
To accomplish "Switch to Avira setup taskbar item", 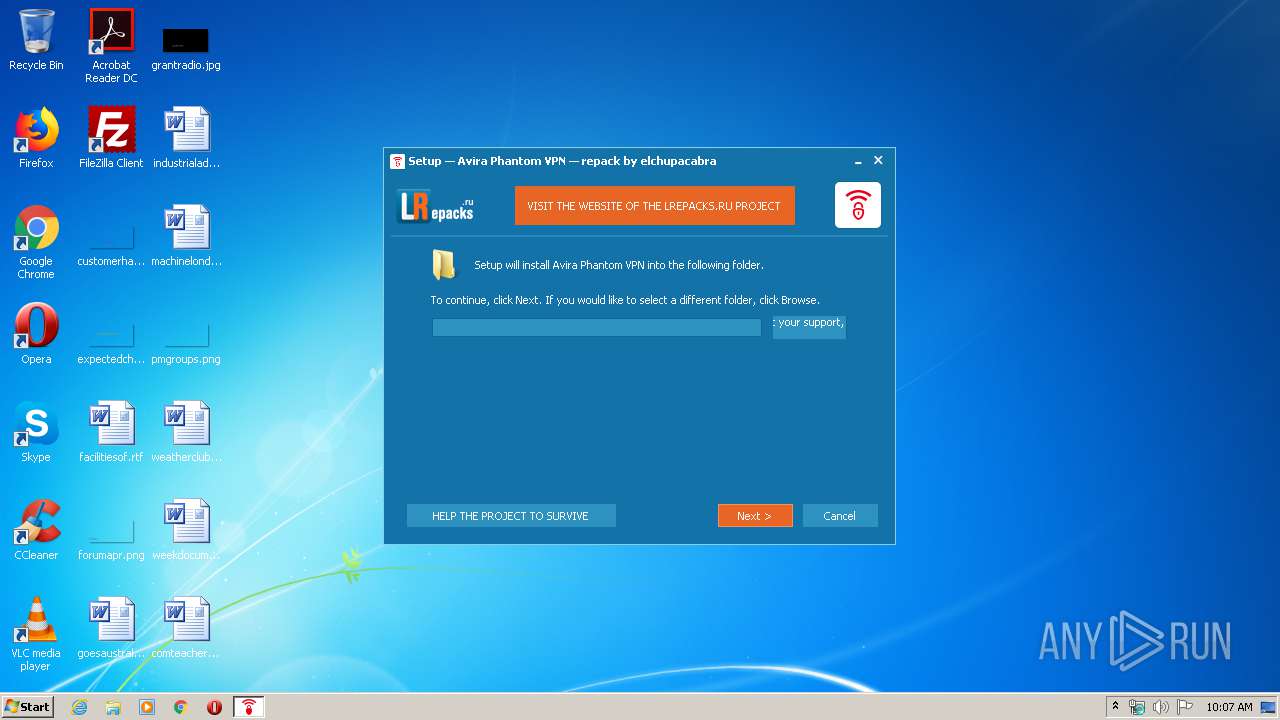I will pos(249,707).
